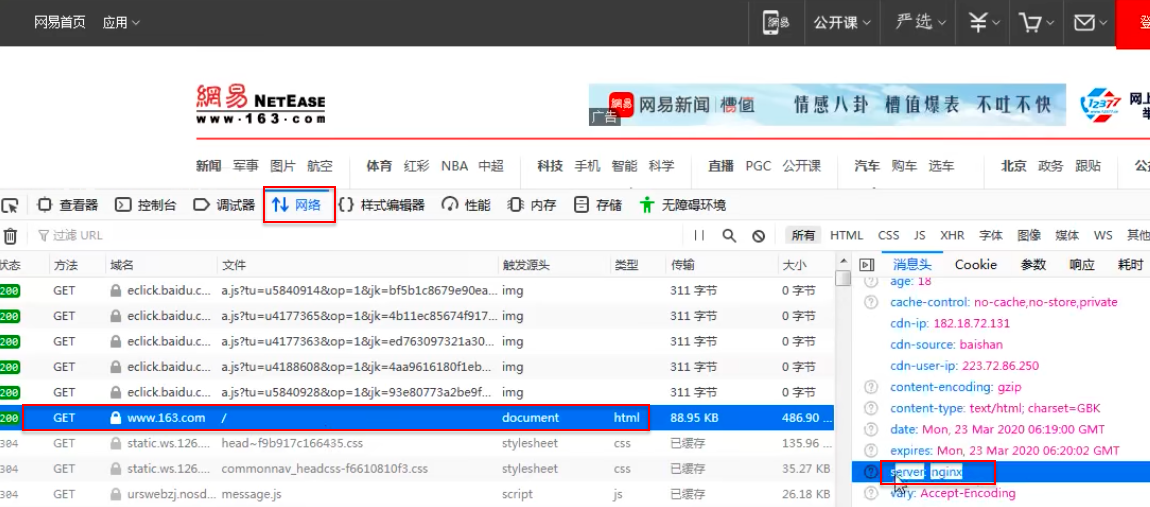The width and height of the screenshot is (1150, 507).
Task: Open the 调试器 debugger tab
Action: [x=224, y=205]
